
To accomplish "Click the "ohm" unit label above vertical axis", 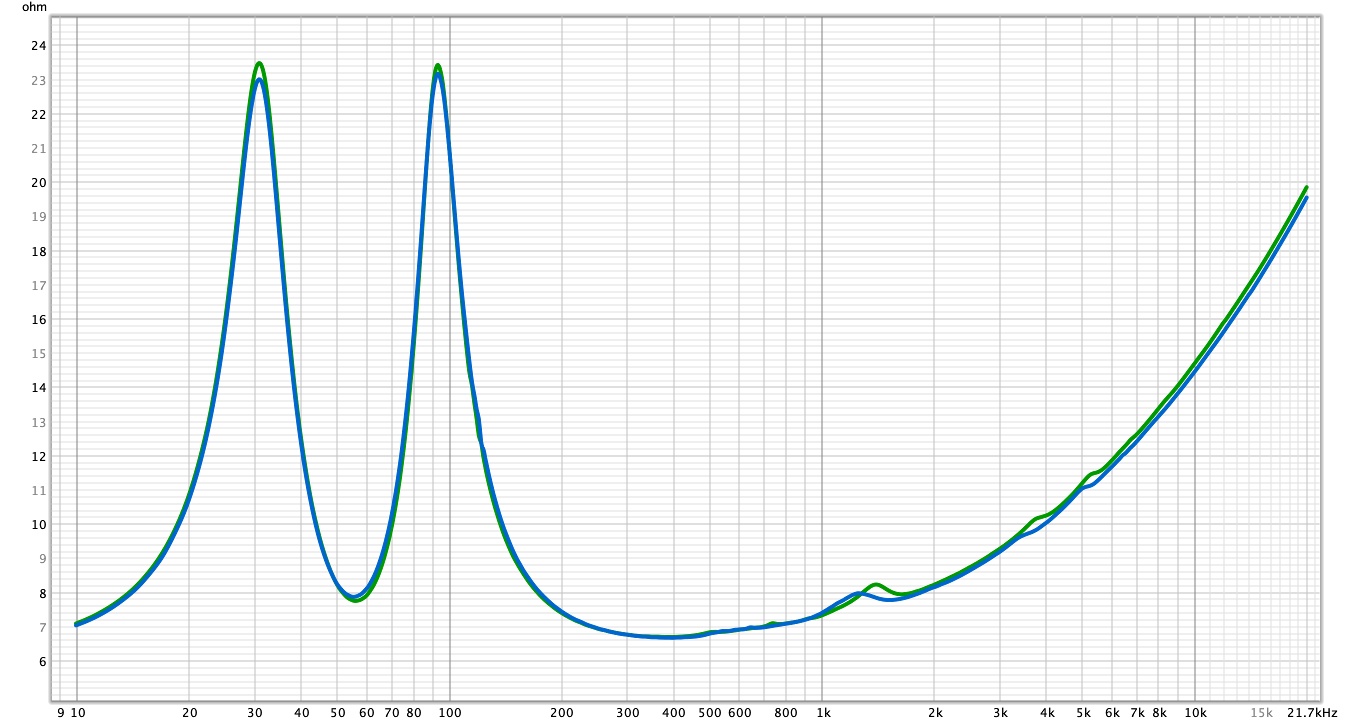I will 34,6.
